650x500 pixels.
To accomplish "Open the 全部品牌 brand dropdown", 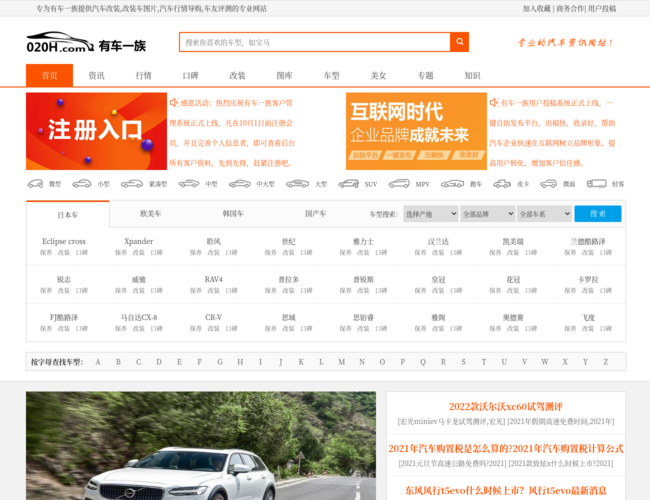I will [487, 214].
